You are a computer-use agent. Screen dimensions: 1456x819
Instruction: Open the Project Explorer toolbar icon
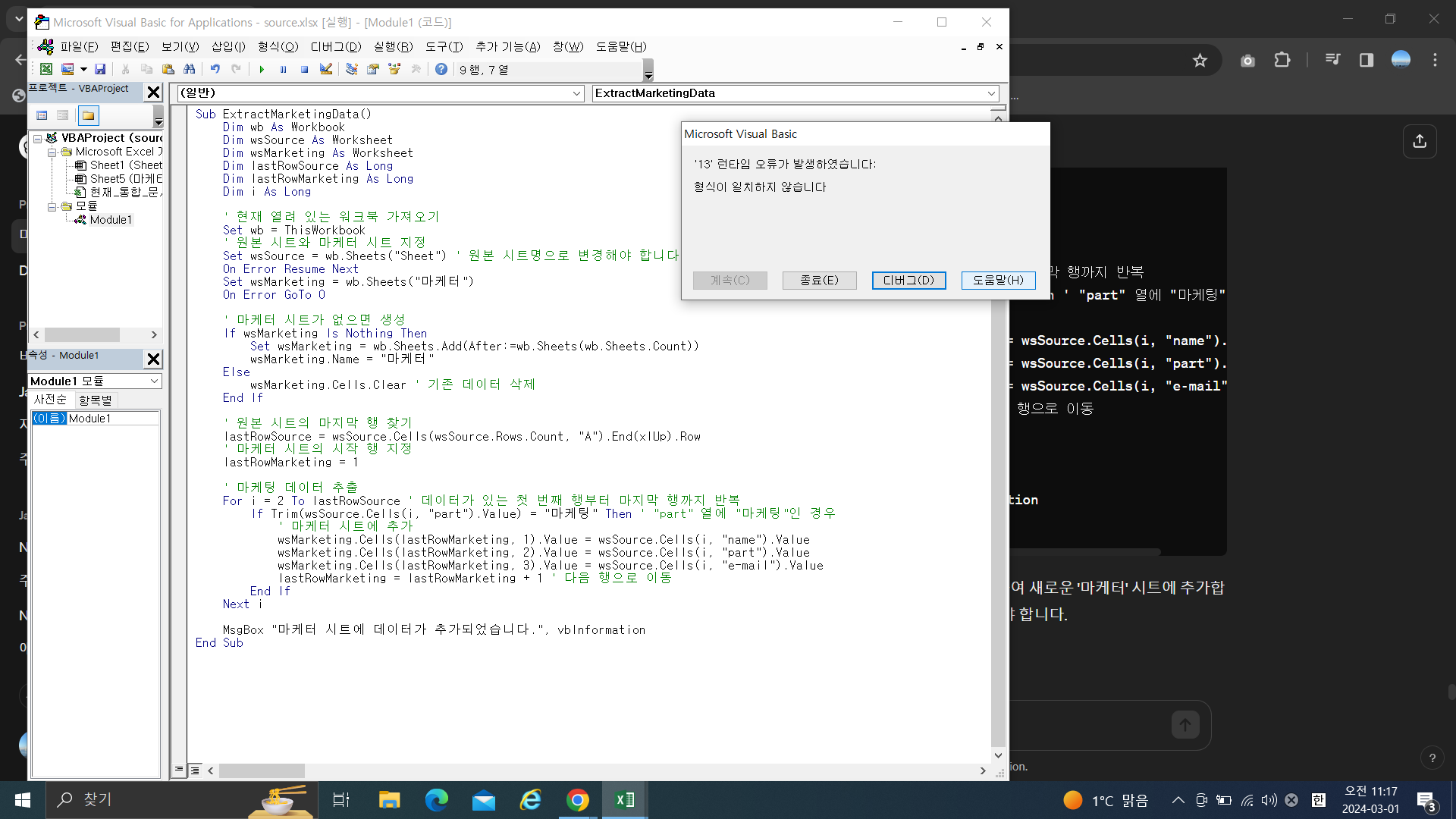[351, 69]
